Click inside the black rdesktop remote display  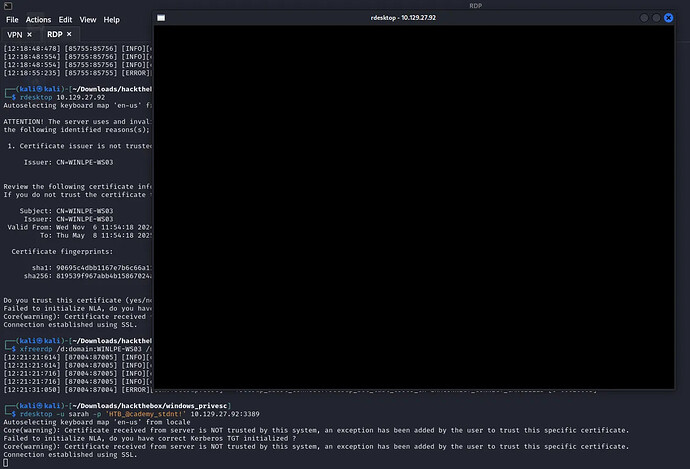pyautogui.click(x=414, y=207)
